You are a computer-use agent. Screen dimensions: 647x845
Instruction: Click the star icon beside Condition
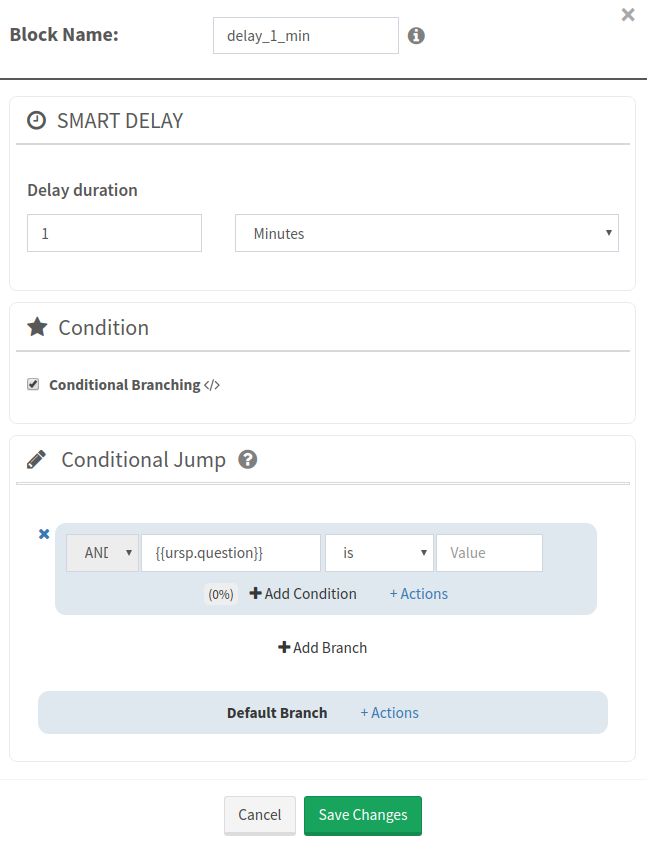click(37, 327)
